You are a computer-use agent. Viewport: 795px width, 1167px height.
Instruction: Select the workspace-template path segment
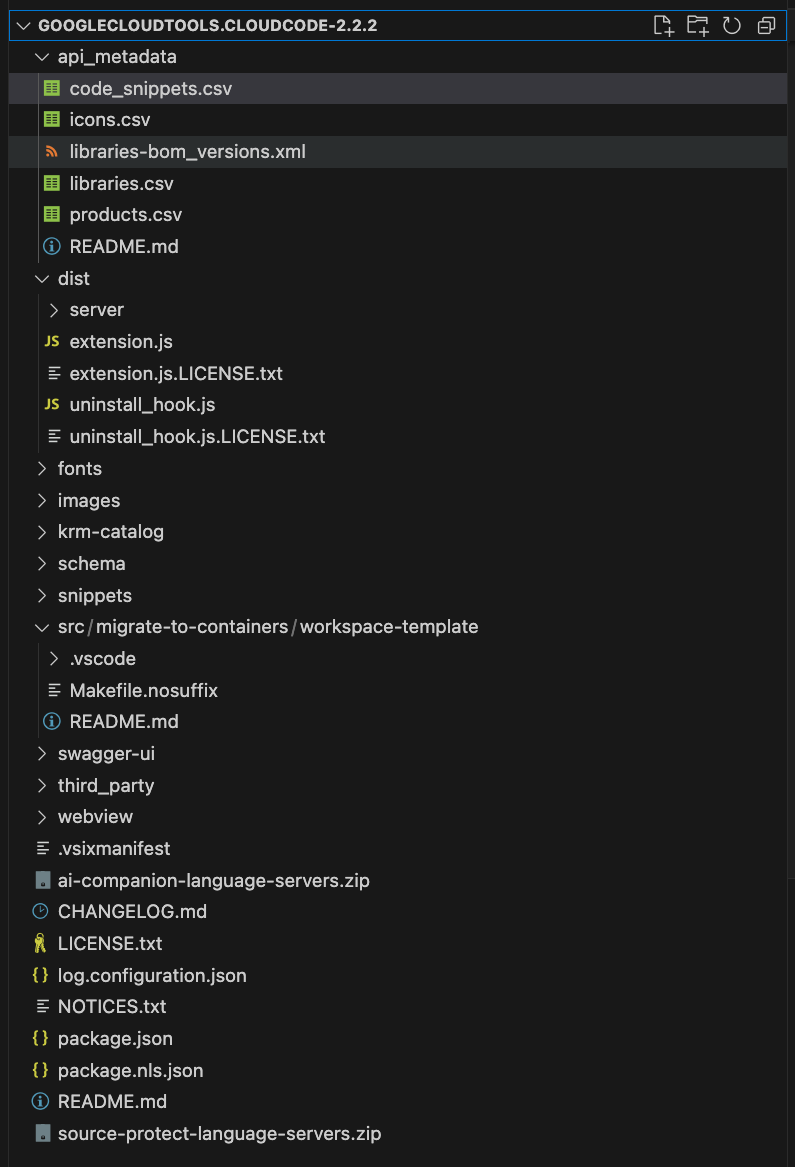[389, 627]
